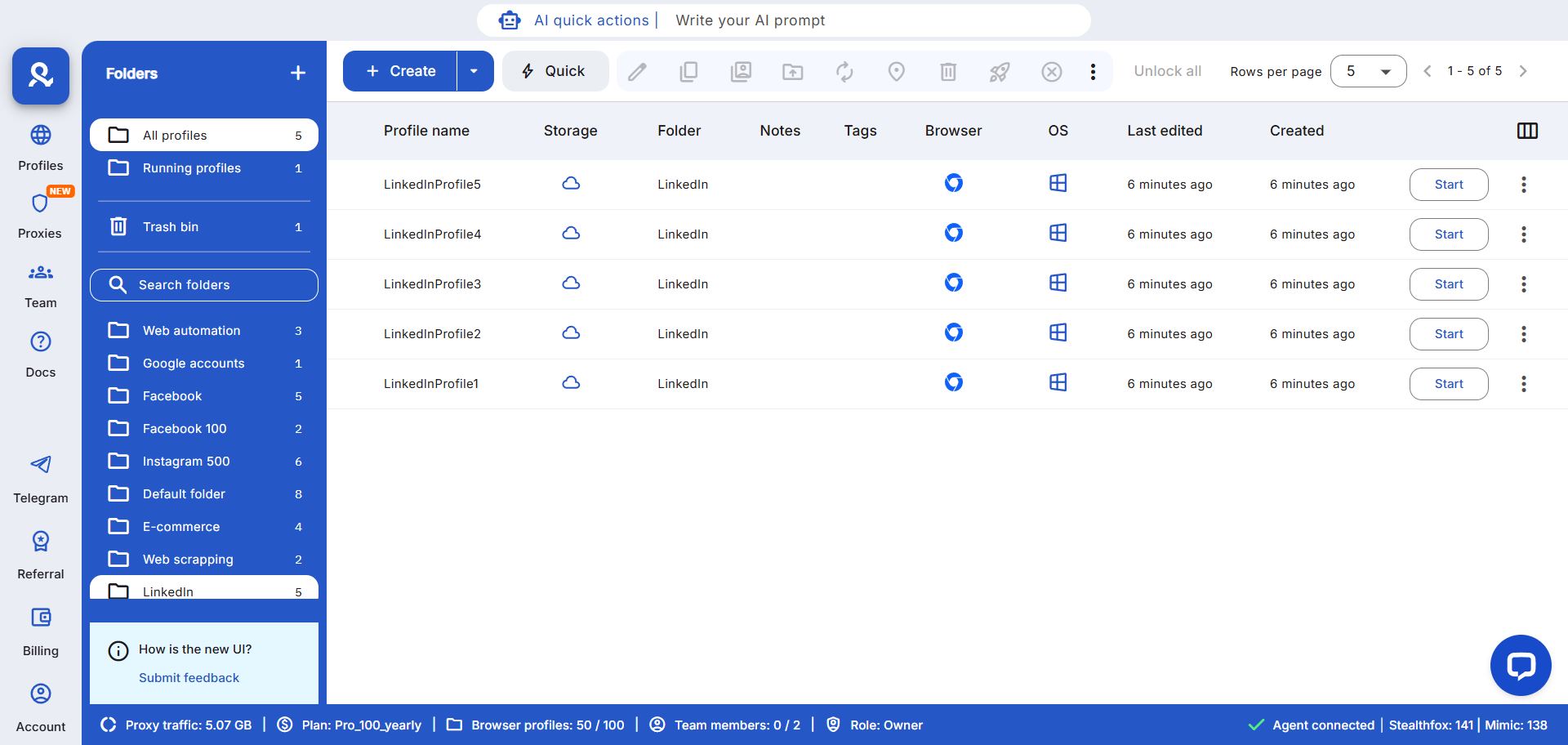Click the refresh sync icon in toolbar
Viewport: 1568px width, 745px height.
pos(844,72)
